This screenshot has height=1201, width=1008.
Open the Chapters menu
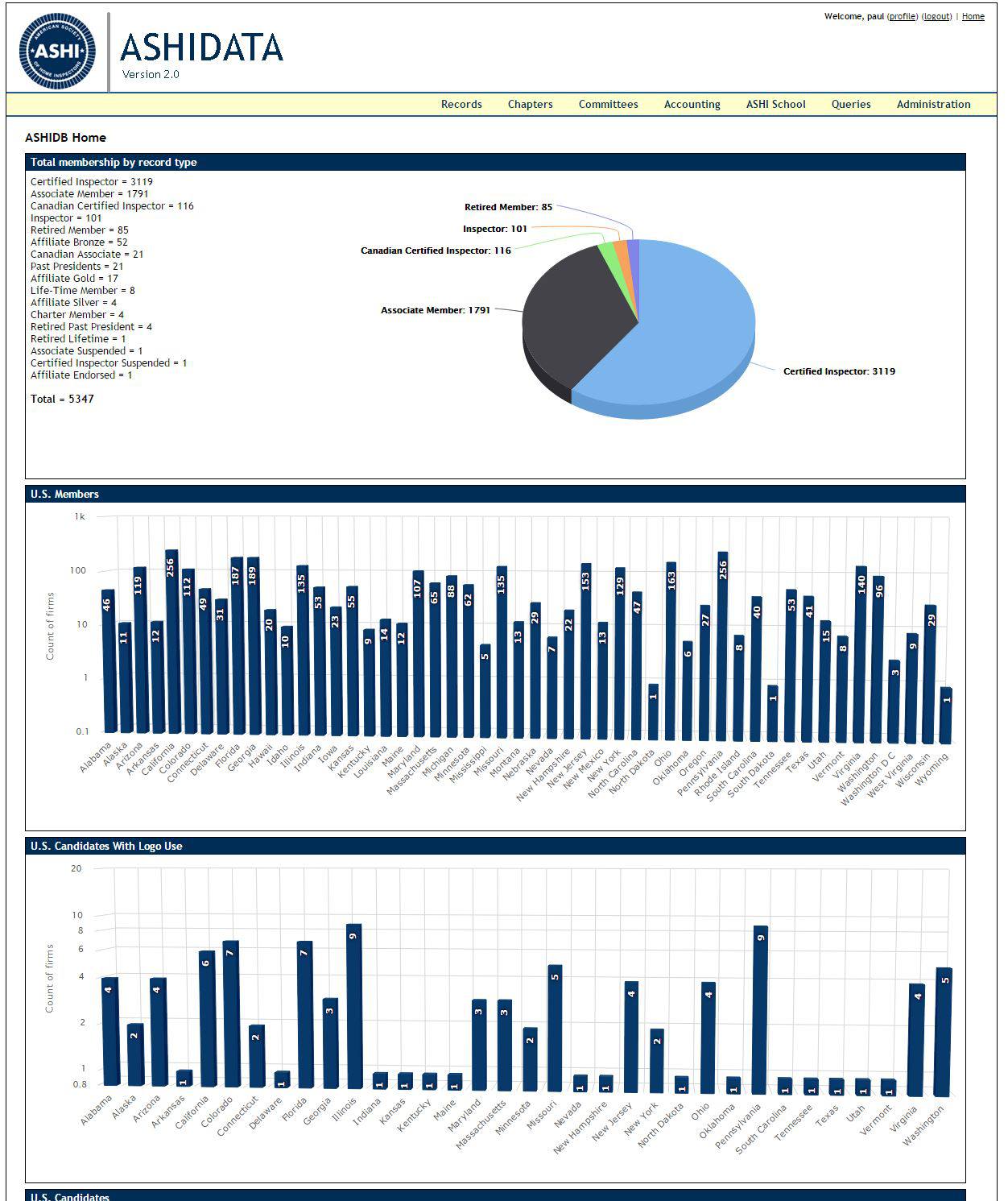coord(530,104)
